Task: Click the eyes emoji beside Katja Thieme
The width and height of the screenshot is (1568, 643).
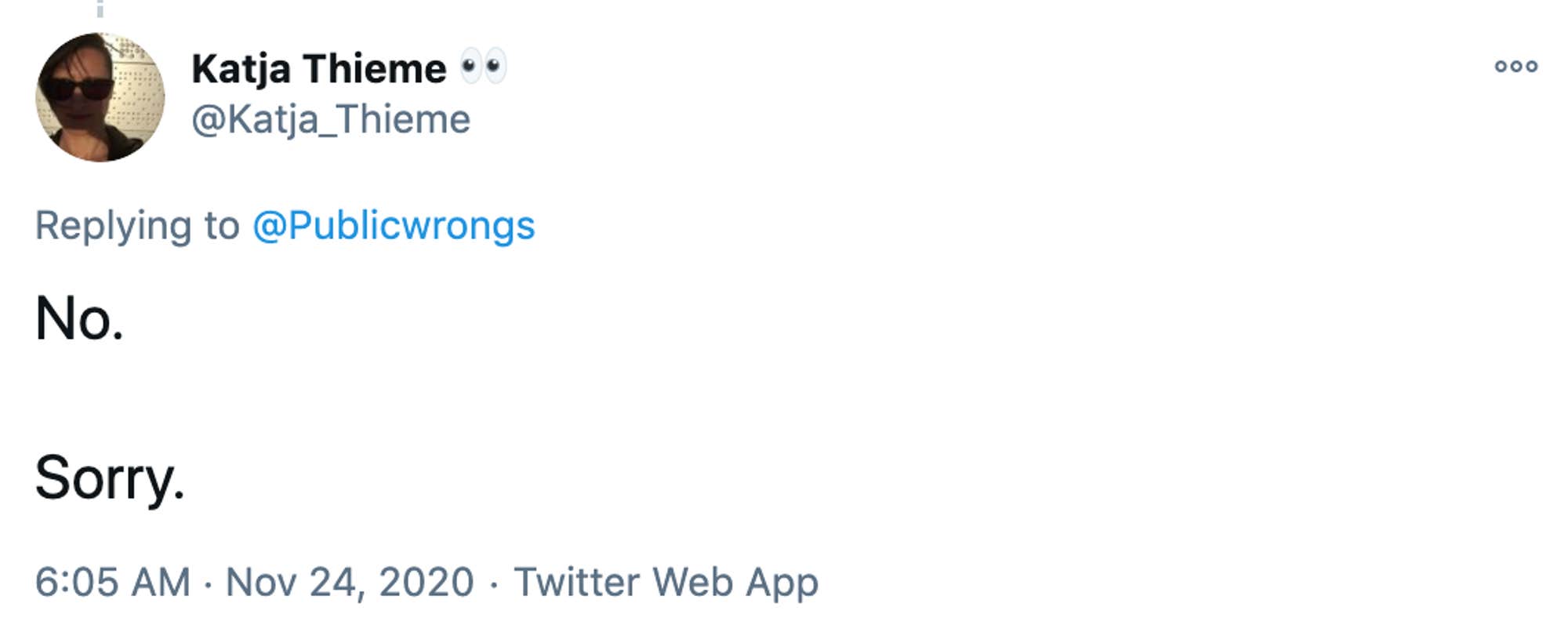Action: [483, 67]
